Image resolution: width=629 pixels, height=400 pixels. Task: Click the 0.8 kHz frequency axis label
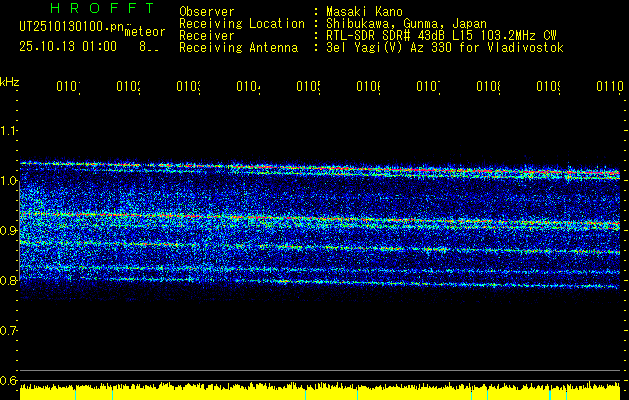point(9,281)
